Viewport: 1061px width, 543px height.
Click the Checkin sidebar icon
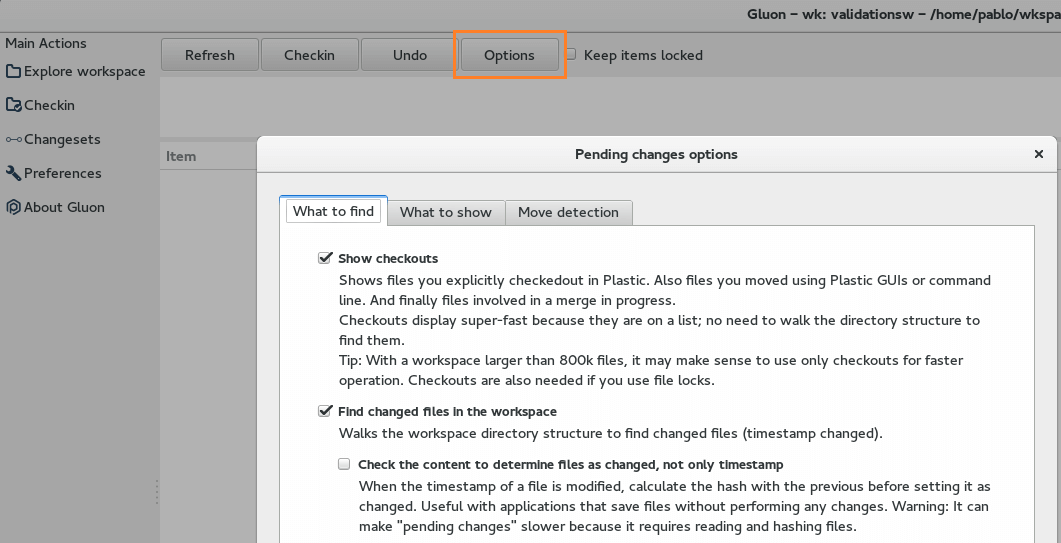13,105
